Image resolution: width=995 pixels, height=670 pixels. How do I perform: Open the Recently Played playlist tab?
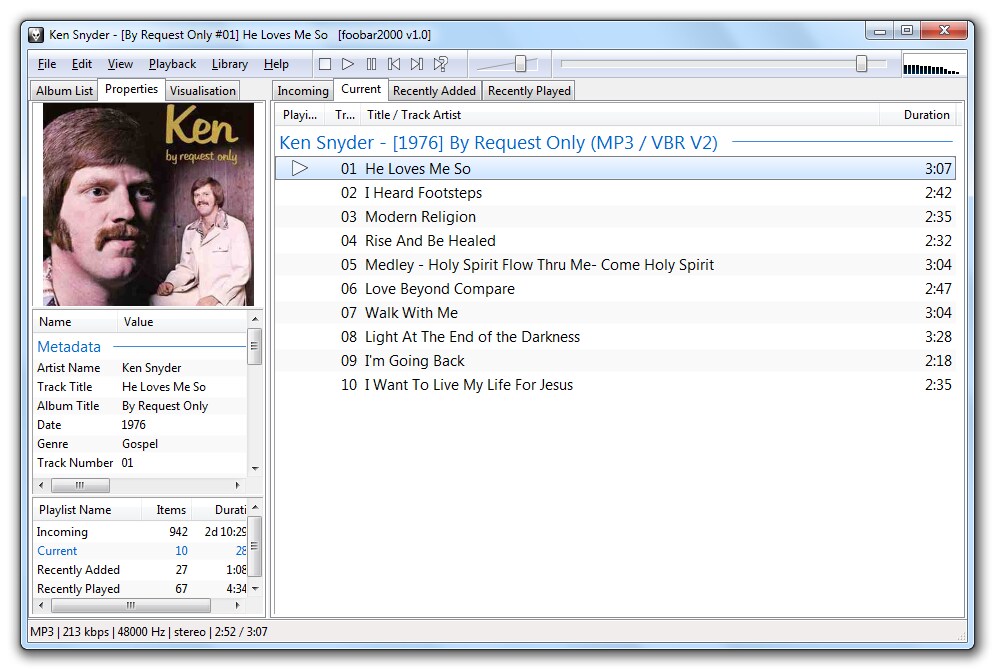(x=529, y=91)
